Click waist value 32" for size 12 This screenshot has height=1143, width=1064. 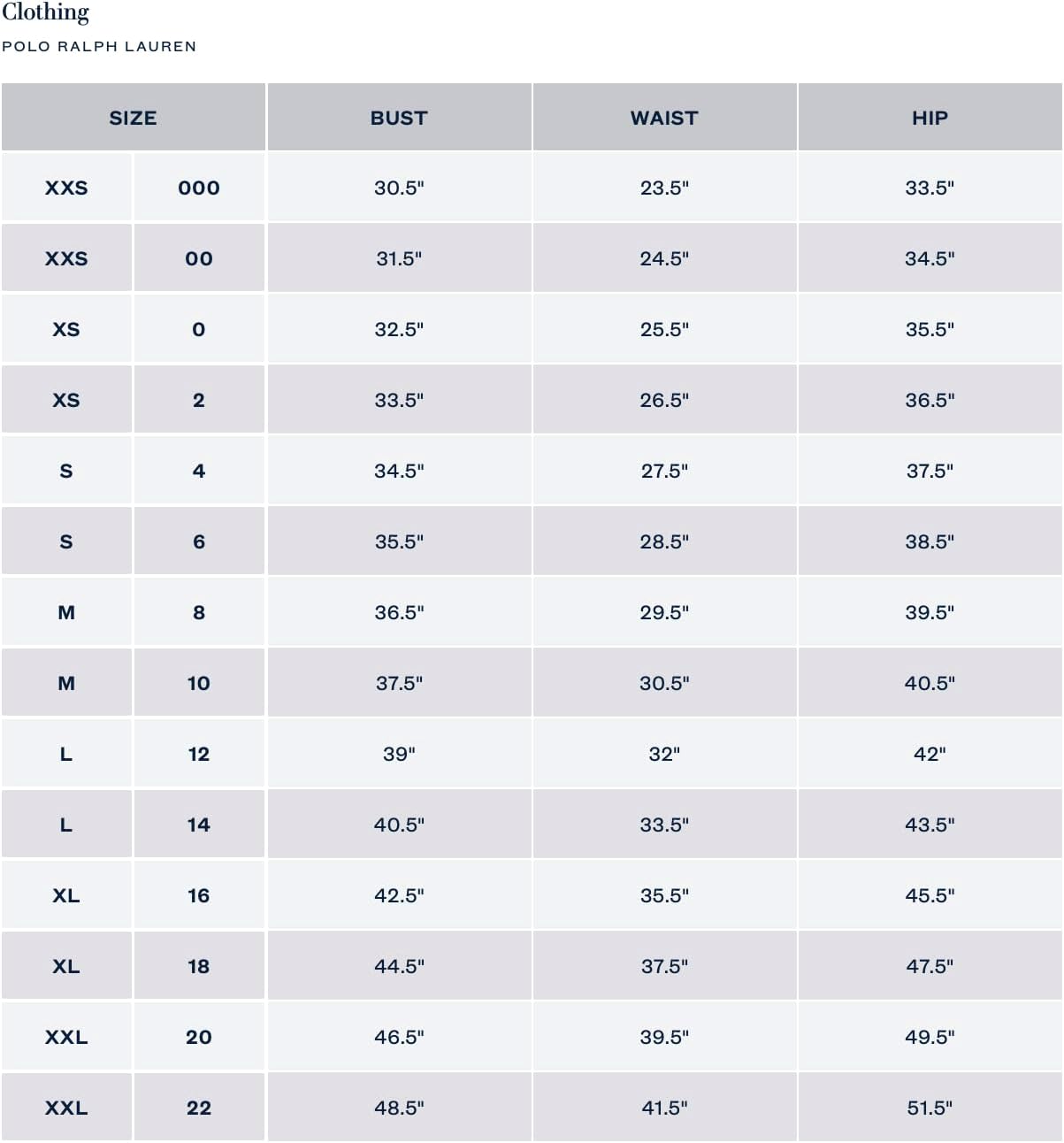(x=664, y=754)
